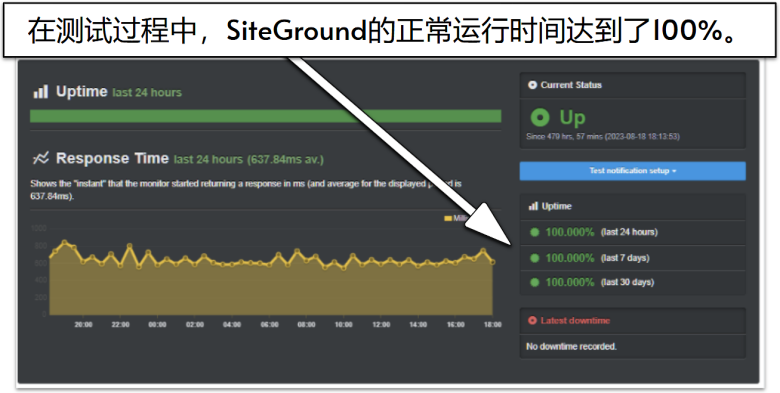Click the 12:00 label on chart axis
The image size is (780, 393).
pyautogui.click(x=381, y=324)
